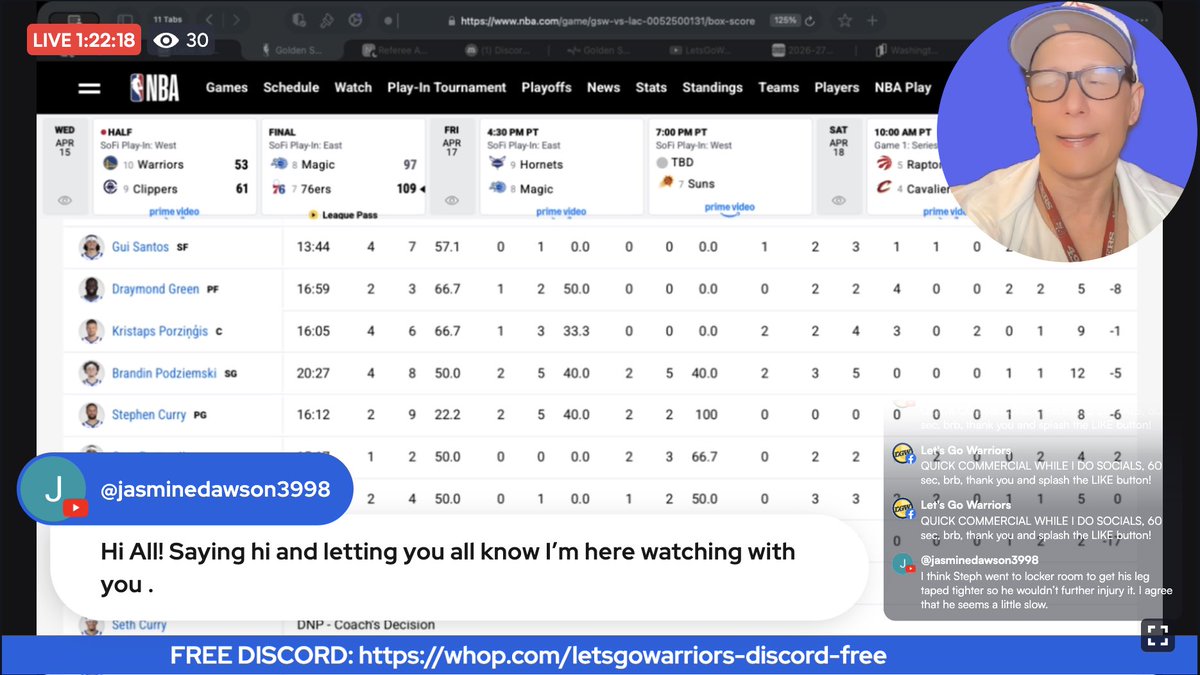This screenshot has height=675, width=1200.
Task: Open the Hornets vs Magic 4:30 PM game
Action: pyautogui.click(x=562, y=167)
